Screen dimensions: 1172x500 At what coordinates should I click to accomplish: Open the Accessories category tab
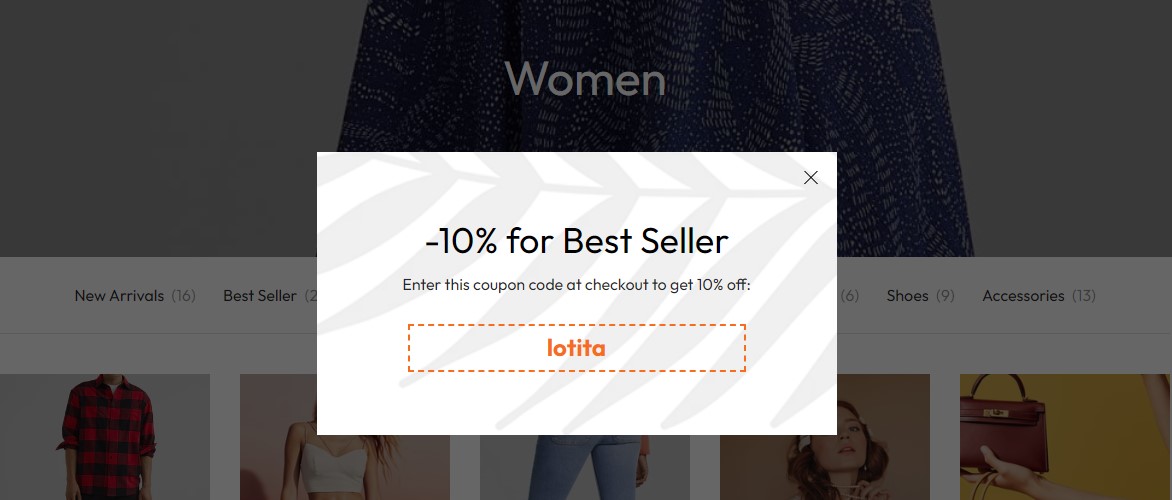[1023, 296]
